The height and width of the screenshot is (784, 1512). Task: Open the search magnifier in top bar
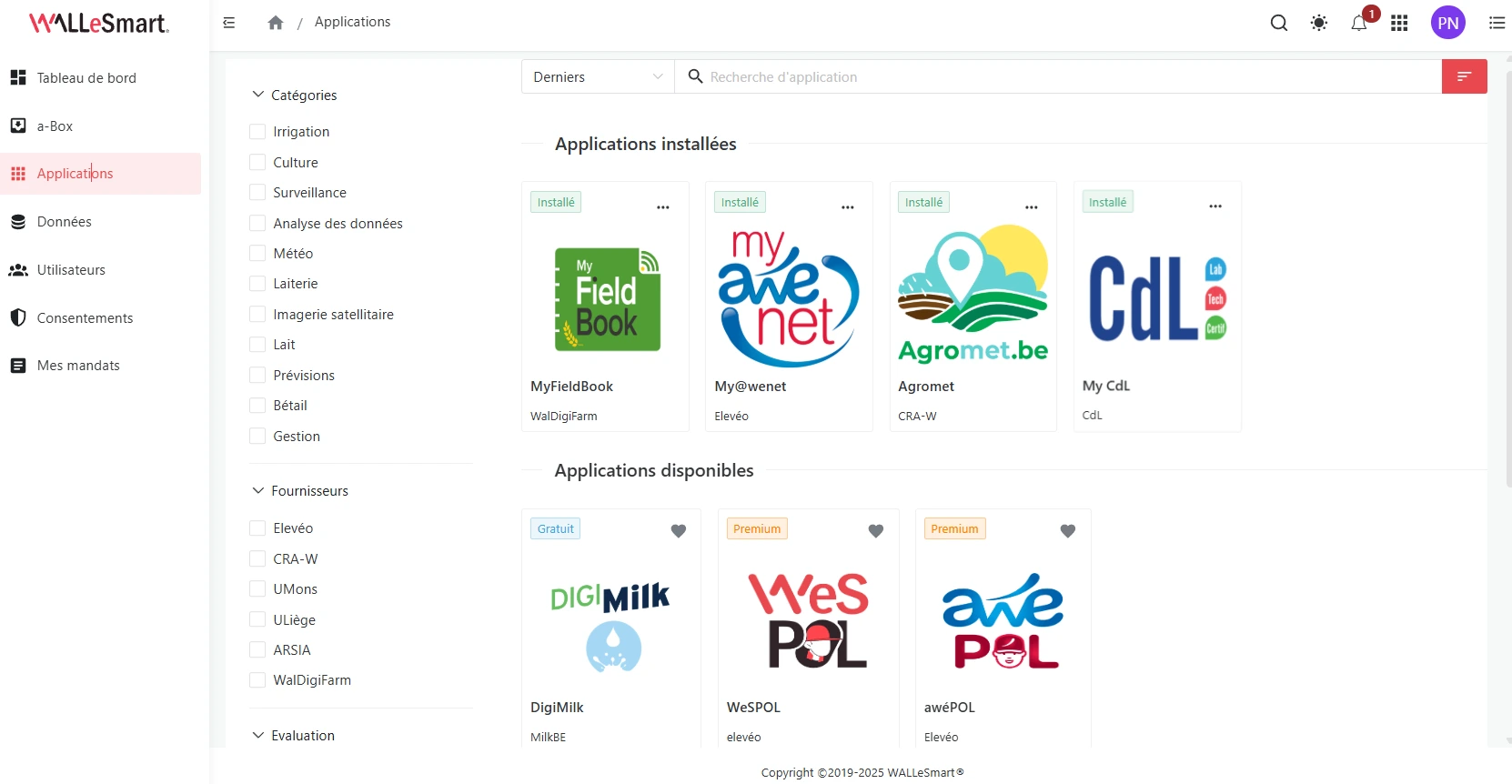tap(1279, 23)
